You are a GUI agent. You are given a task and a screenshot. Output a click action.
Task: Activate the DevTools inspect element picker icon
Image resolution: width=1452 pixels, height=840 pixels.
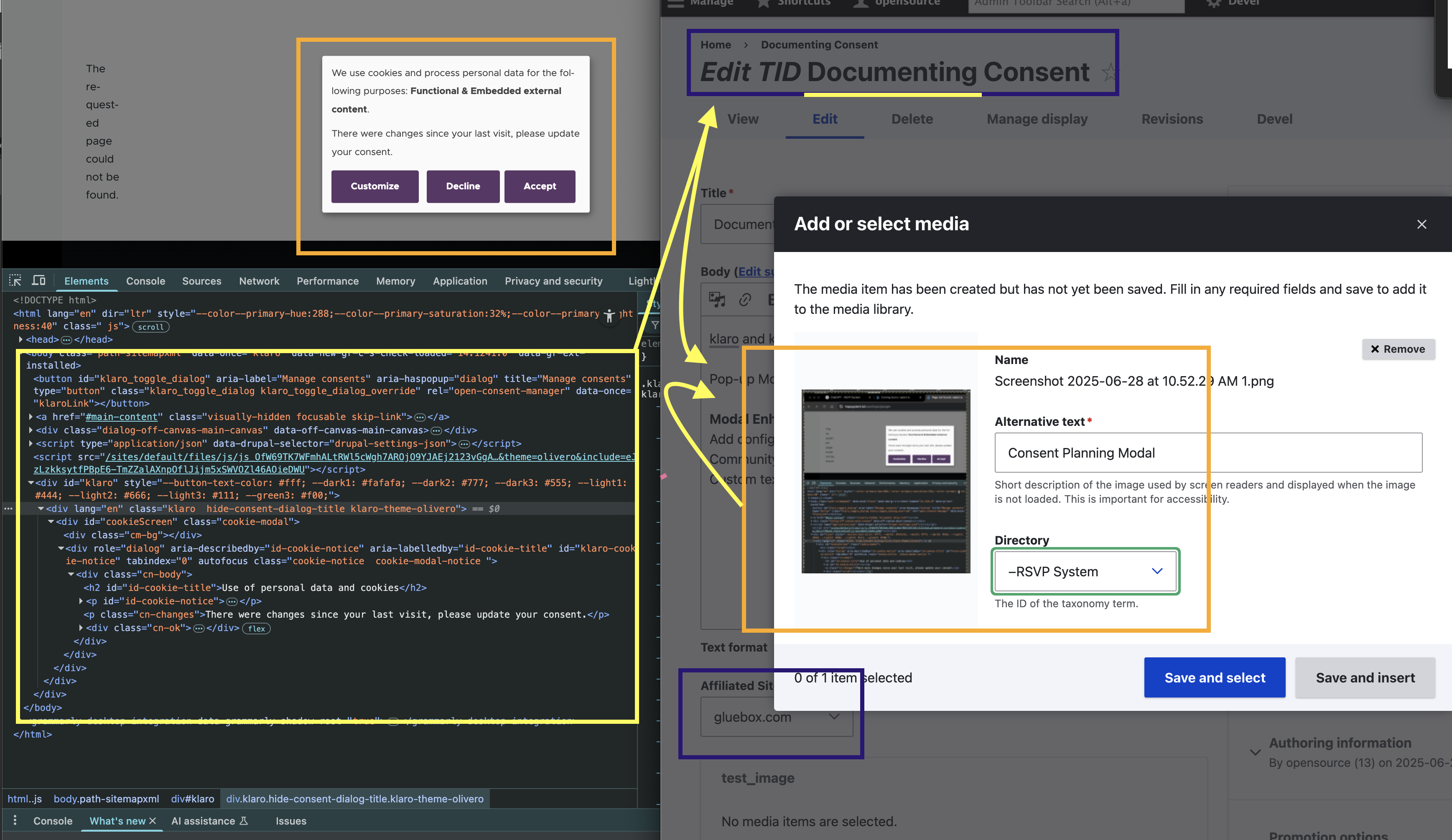click(15, 280)
